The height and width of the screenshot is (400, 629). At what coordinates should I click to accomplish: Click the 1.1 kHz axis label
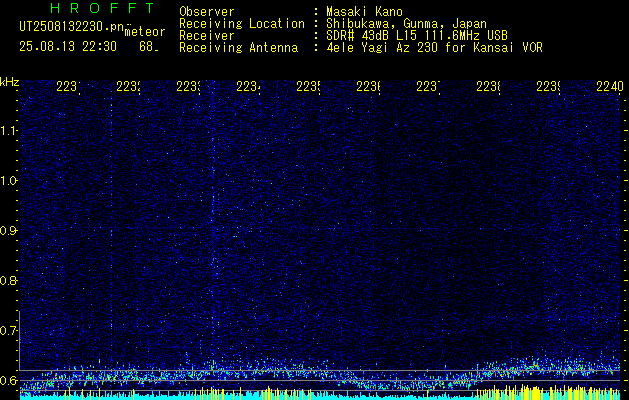pyautogui.click(x=8, y=131)
